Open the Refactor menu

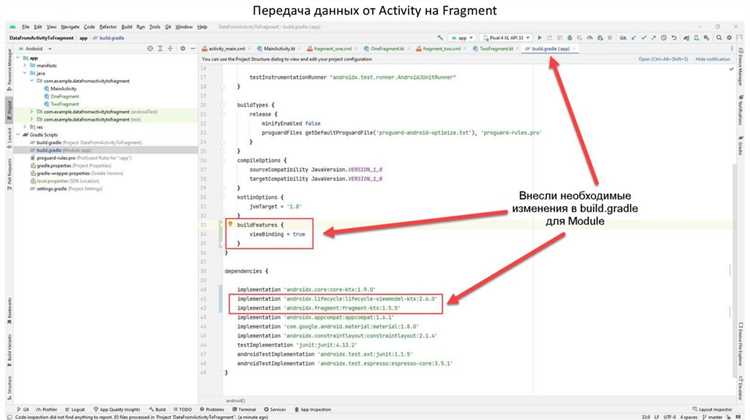coord(108,27)
